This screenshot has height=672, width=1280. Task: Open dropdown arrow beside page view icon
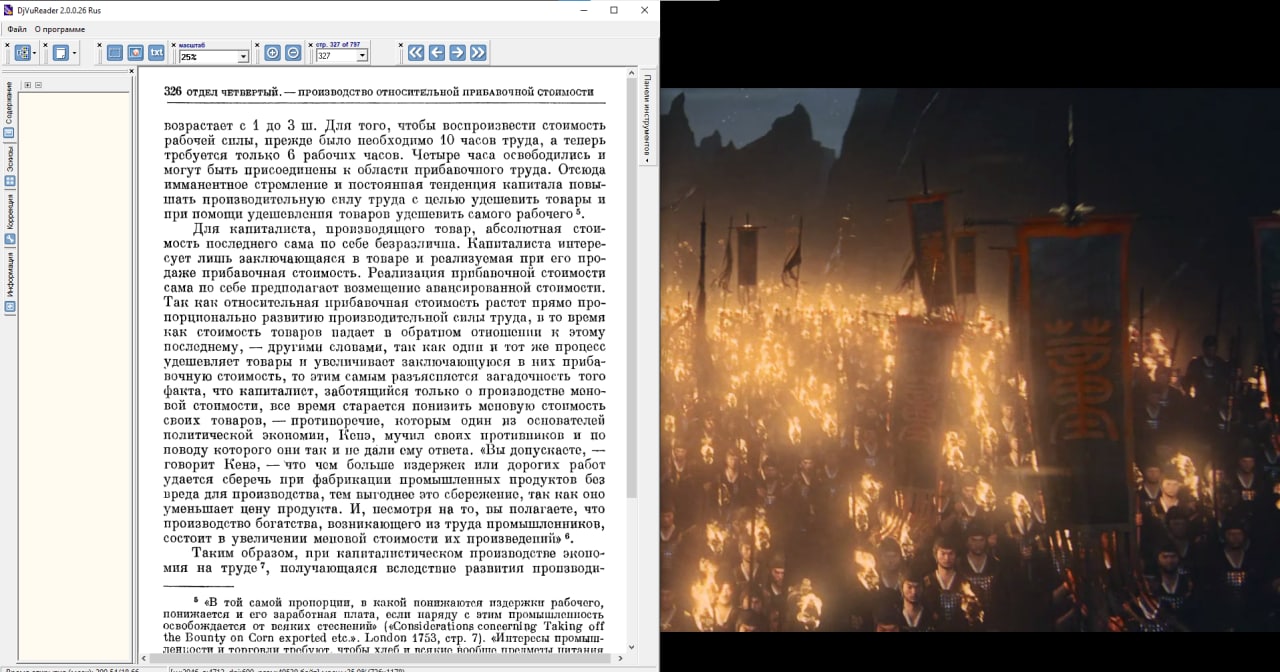75,53
